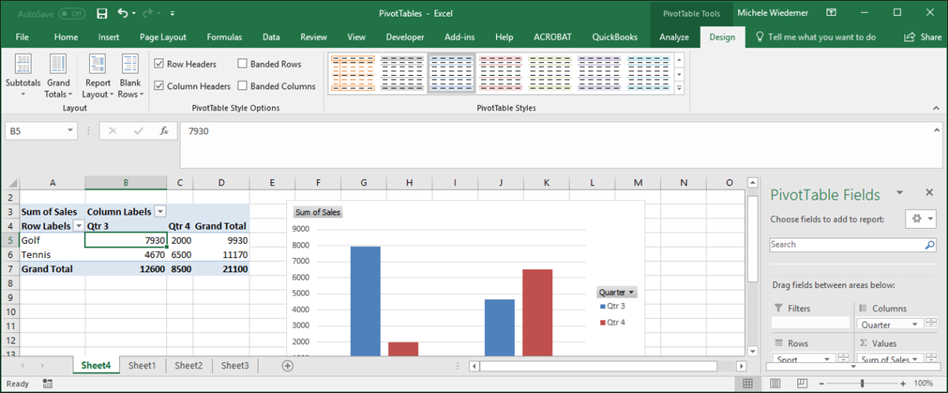
Task: Switch to the Home tab
Action: pos(66,37)
